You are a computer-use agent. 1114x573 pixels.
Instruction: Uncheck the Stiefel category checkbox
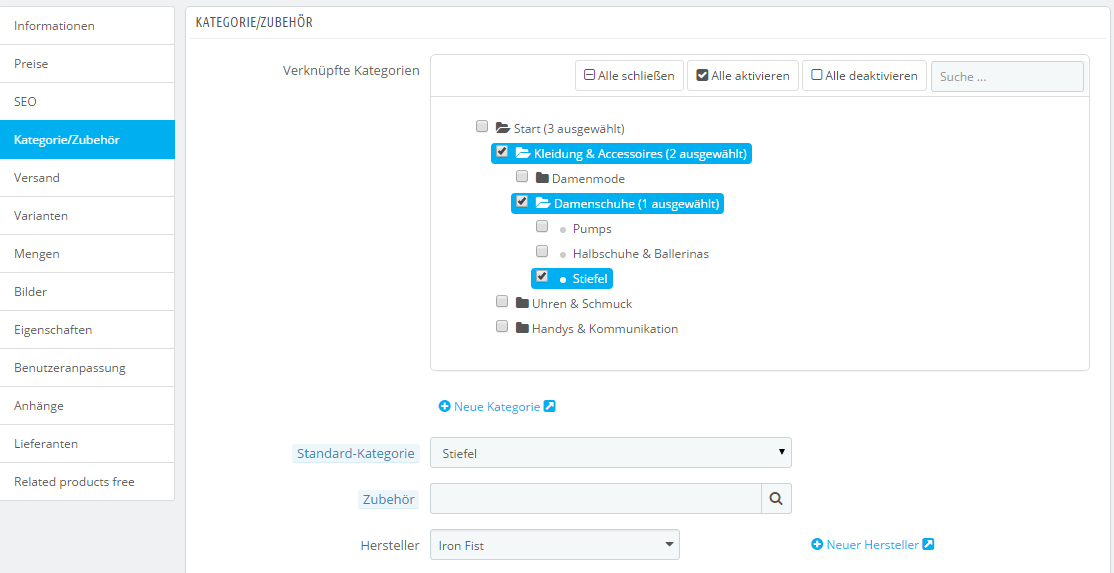click(542, 276)
